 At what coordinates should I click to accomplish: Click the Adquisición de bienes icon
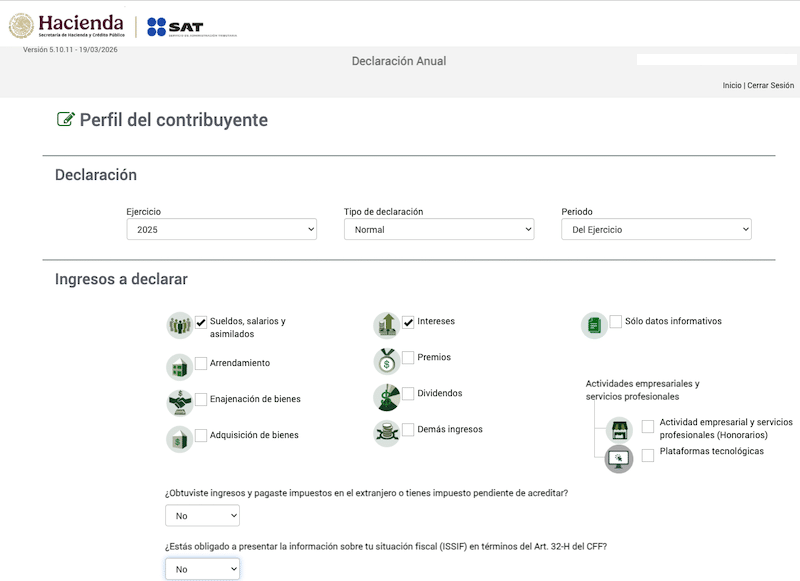tap(179, 438)
